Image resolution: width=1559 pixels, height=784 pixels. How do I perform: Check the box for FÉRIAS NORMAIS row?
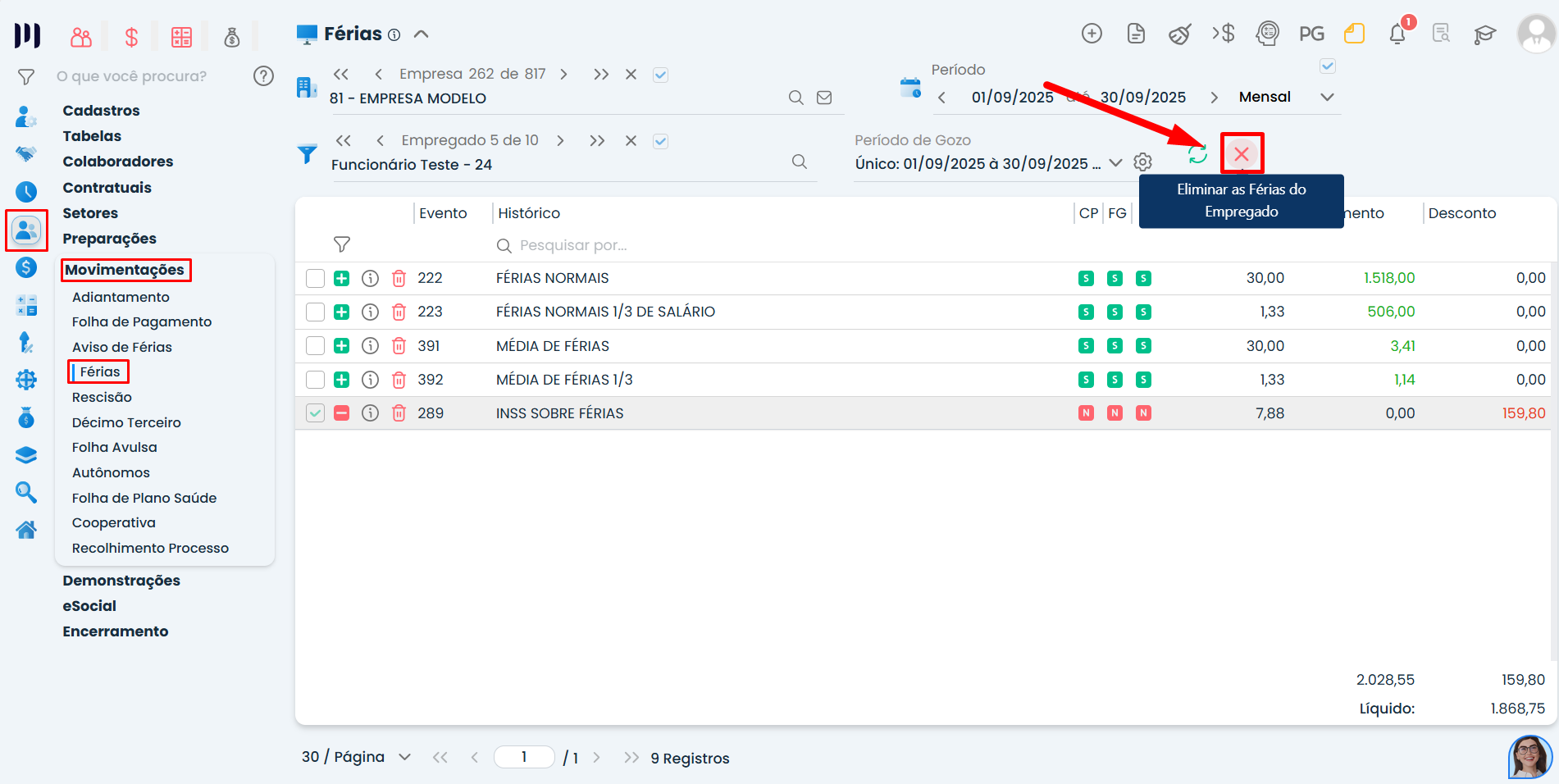pos(315,278)
